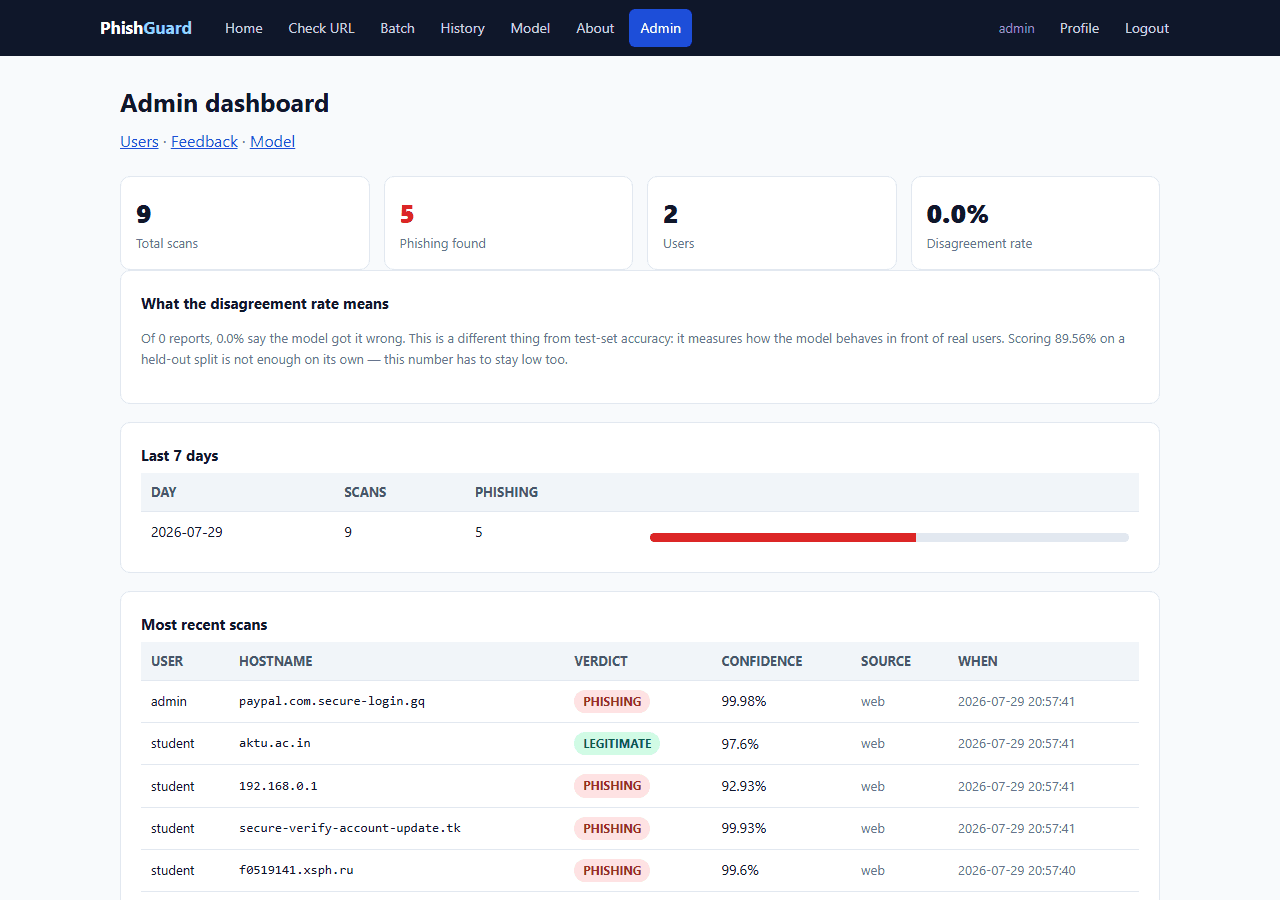Viewport: 1280px width, 900px height.
Task: Click the 2026-07-29 day cell
Action: [x=187, y=532]
